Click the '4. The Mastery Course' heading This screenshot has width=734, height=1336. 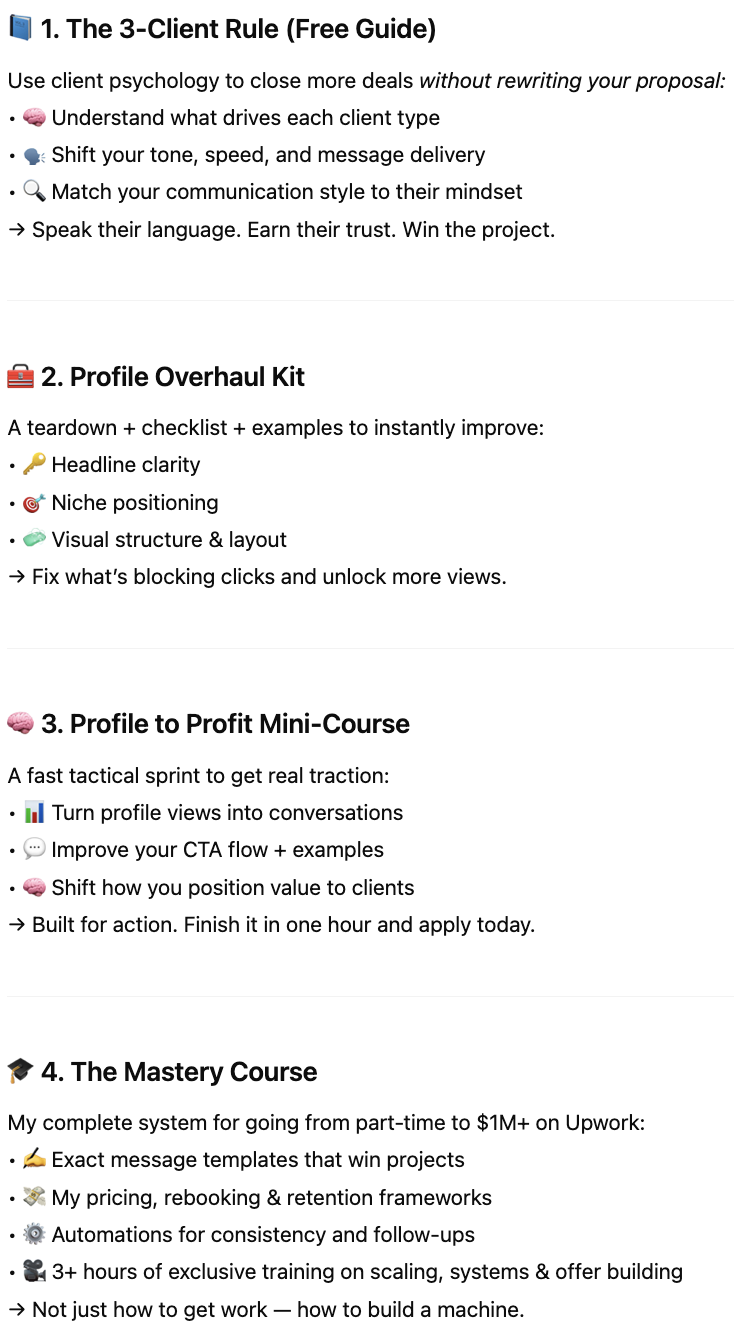(x=179, y=1072)
